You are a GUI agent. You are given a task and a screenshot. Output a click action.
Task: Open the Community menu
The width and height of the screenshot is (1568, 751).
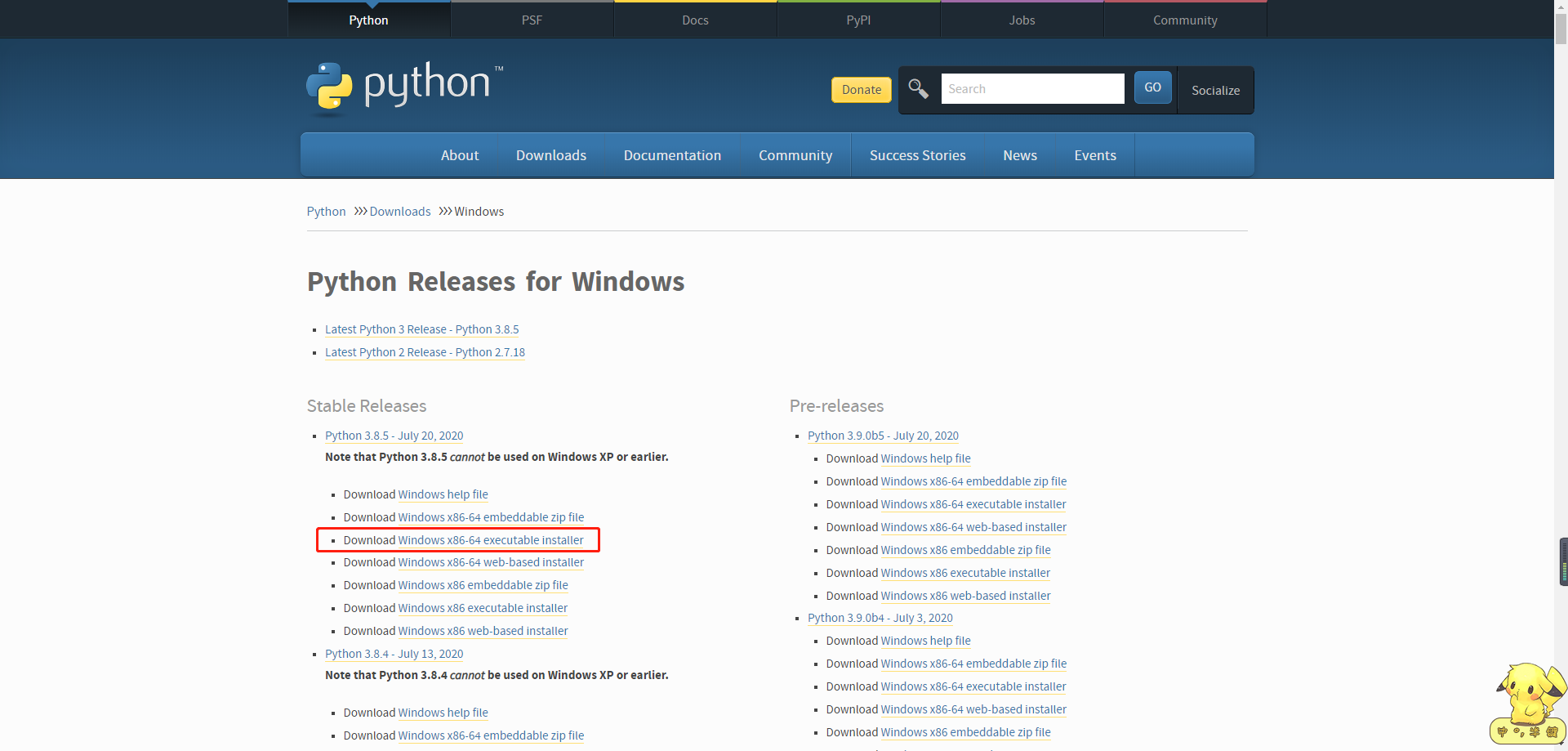(x=795, y=154)
